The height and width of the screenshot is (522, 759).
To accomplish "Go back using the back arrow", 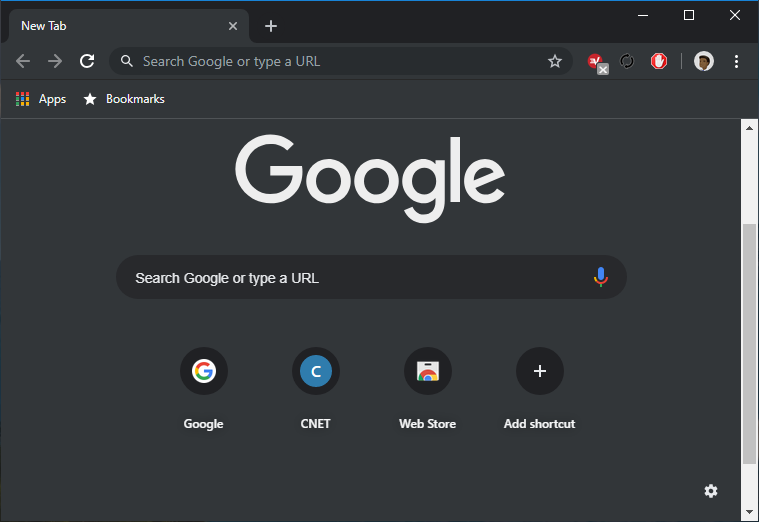I will click(x=23, y=61).
